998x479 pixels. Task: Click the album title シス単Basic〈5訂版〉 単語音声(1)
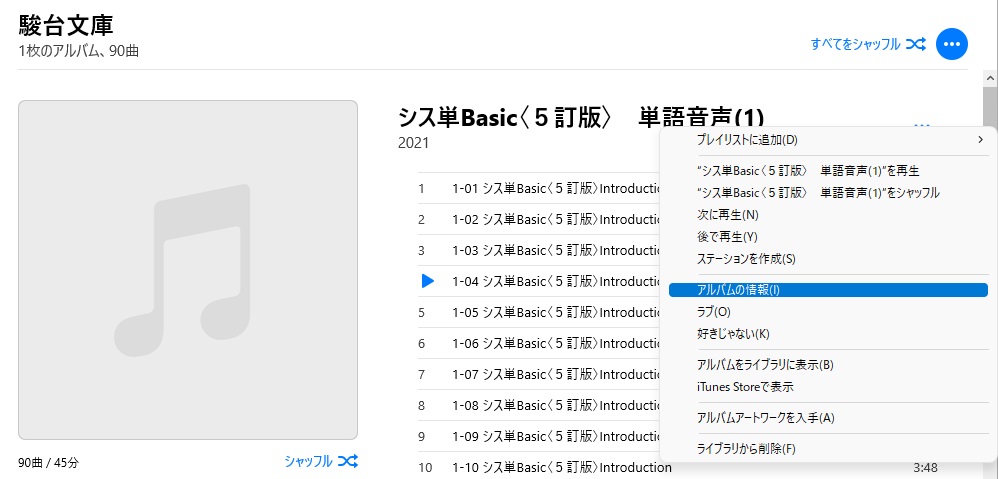pos(580,118)
